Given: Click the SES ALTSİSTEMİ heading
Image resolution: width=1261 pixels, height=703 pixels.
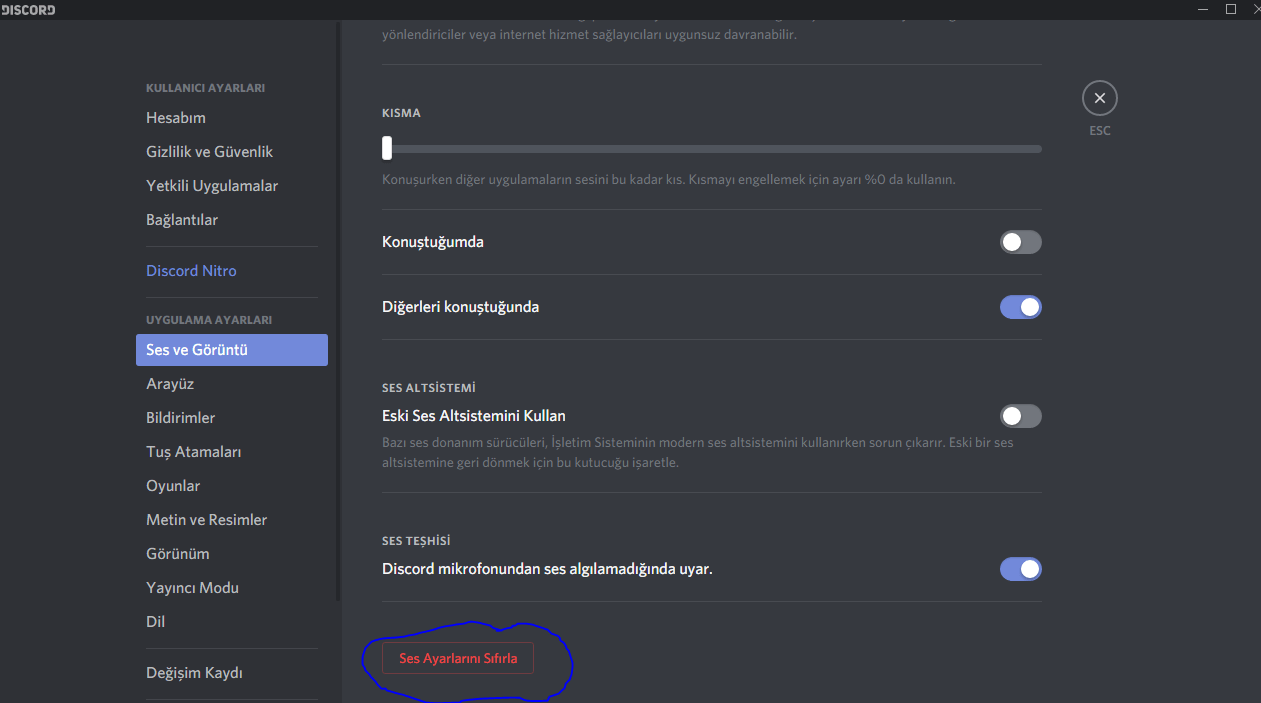Looking at the screenshot, I should tap(428, 387).
